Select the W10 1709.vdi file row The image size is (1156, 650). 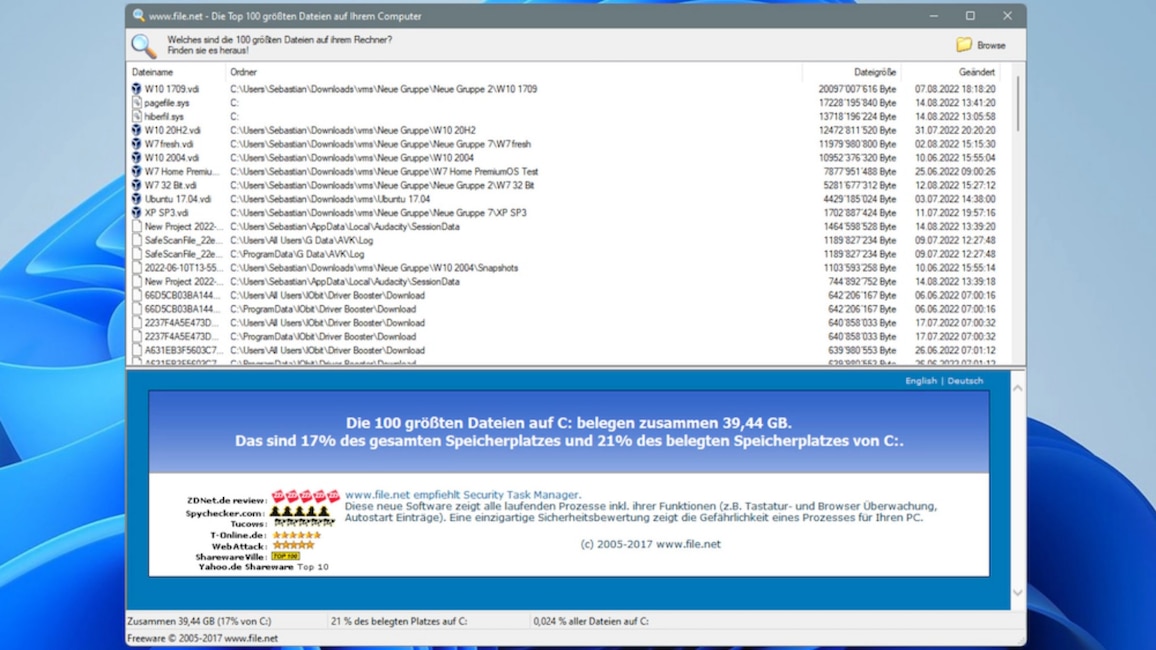pos(564,88)
